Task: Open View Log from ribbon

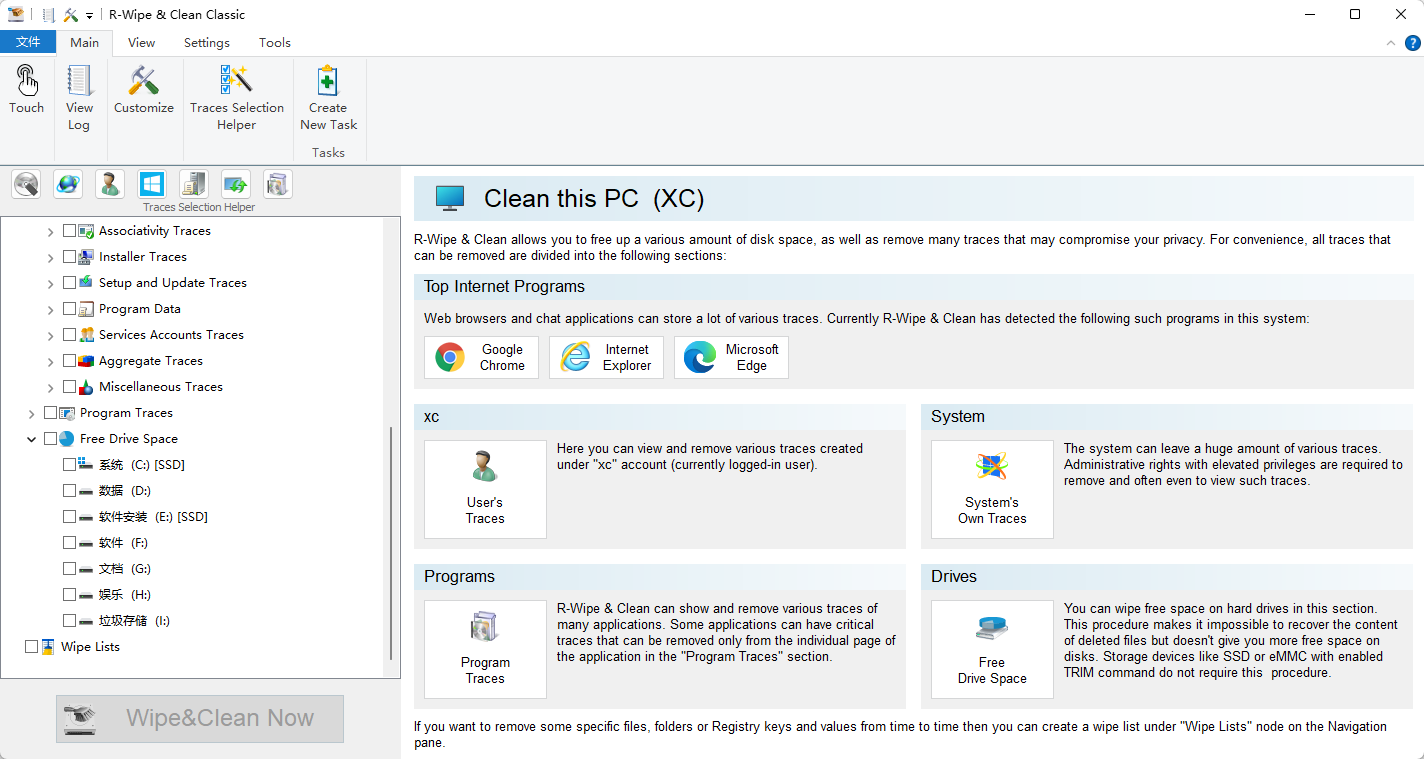Action: (79, 98)
